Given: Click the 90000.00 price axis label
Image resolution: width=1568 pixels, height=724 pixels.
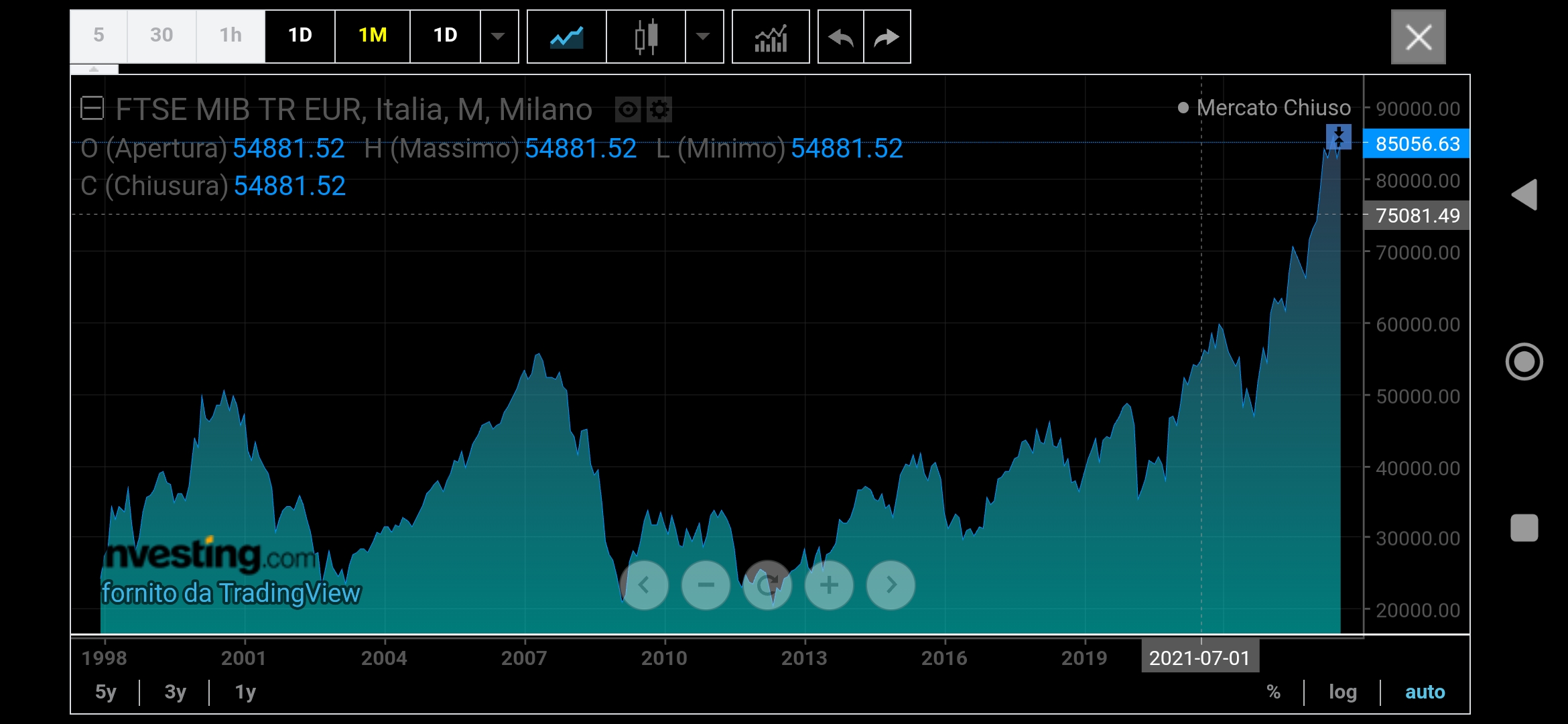Looking at the screenshot, I should click(1418, 109).
